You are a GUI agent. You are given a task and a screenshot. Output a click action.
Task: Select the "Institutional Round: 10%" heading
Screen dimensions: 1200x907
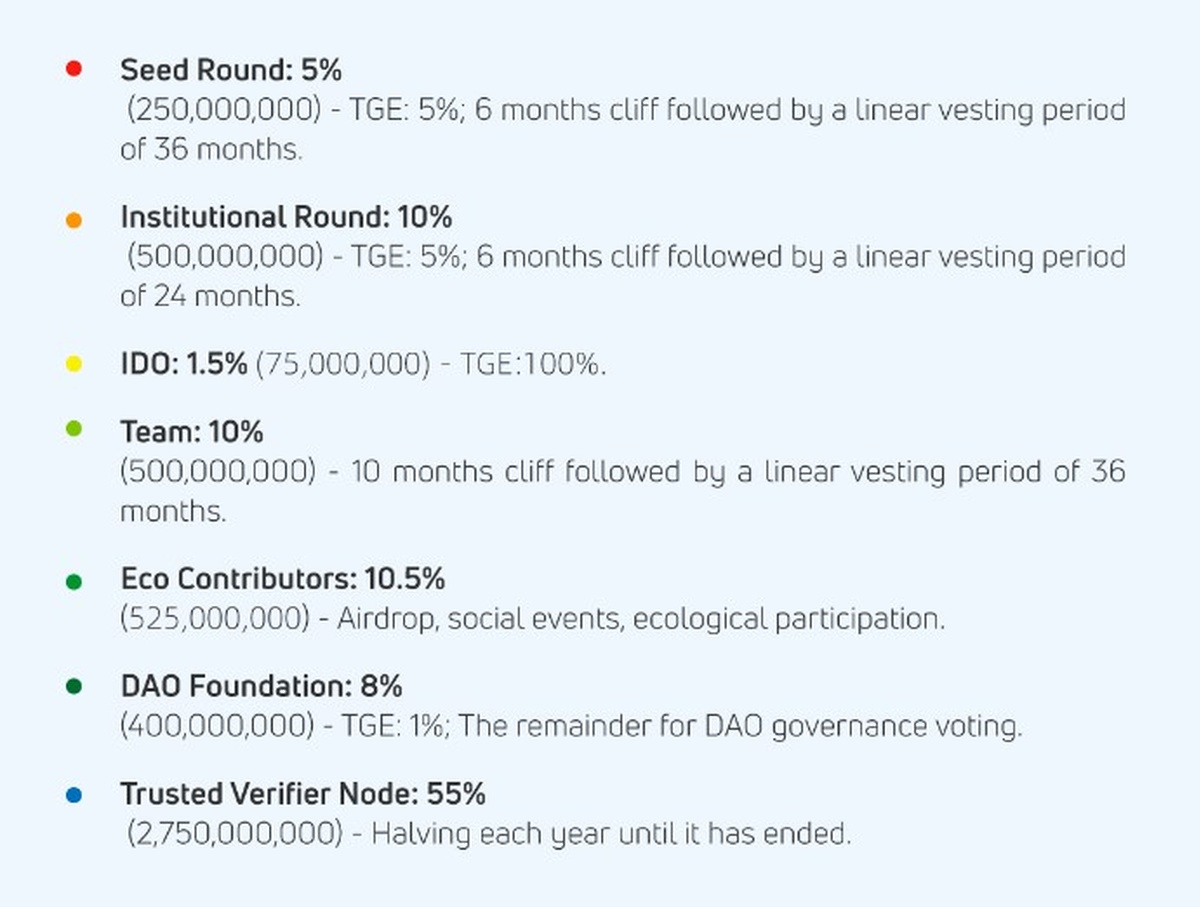click(286, 217)
